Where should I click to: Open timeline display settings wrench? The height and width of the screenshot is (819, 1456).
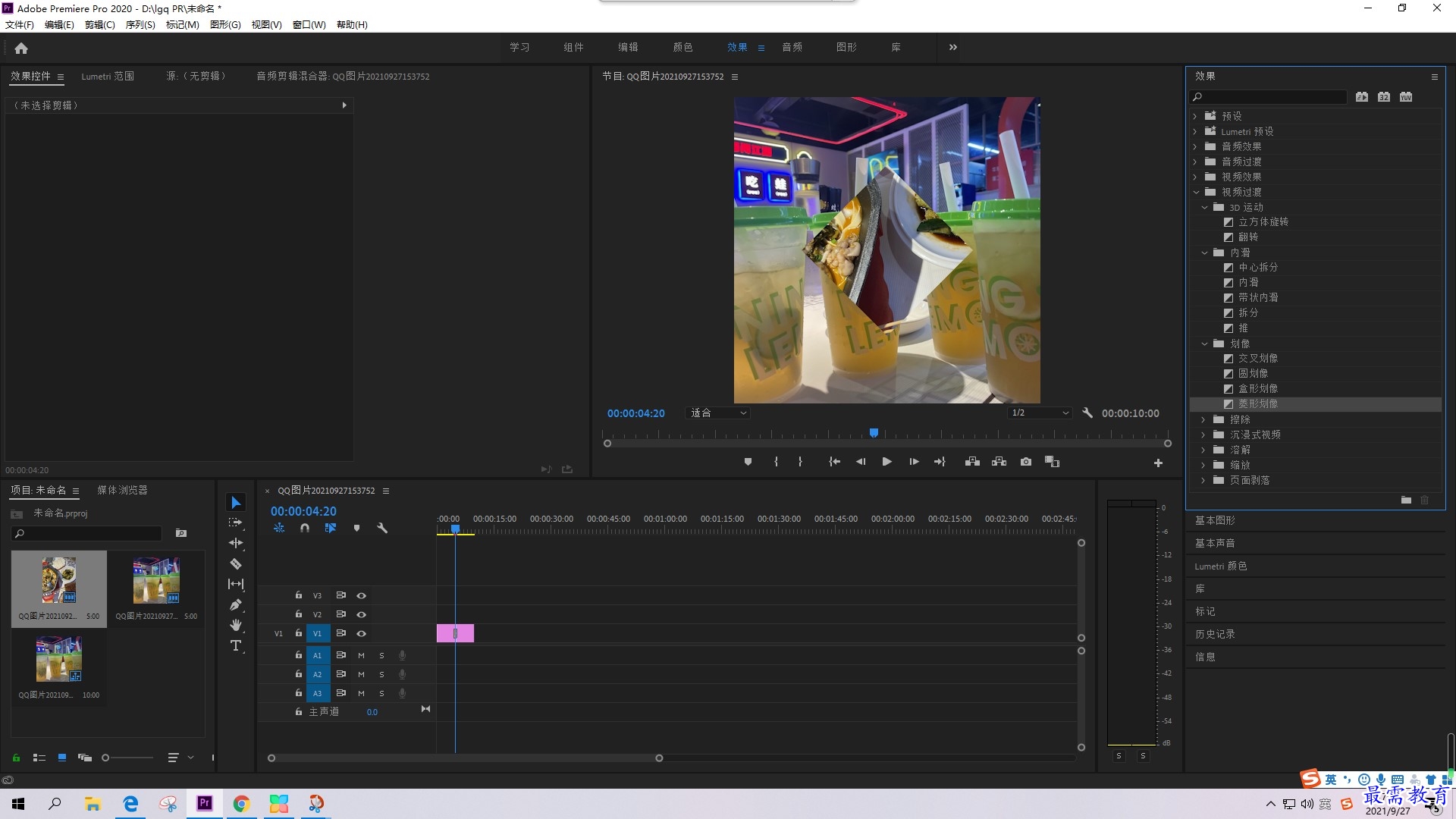(x=382, y=528)
